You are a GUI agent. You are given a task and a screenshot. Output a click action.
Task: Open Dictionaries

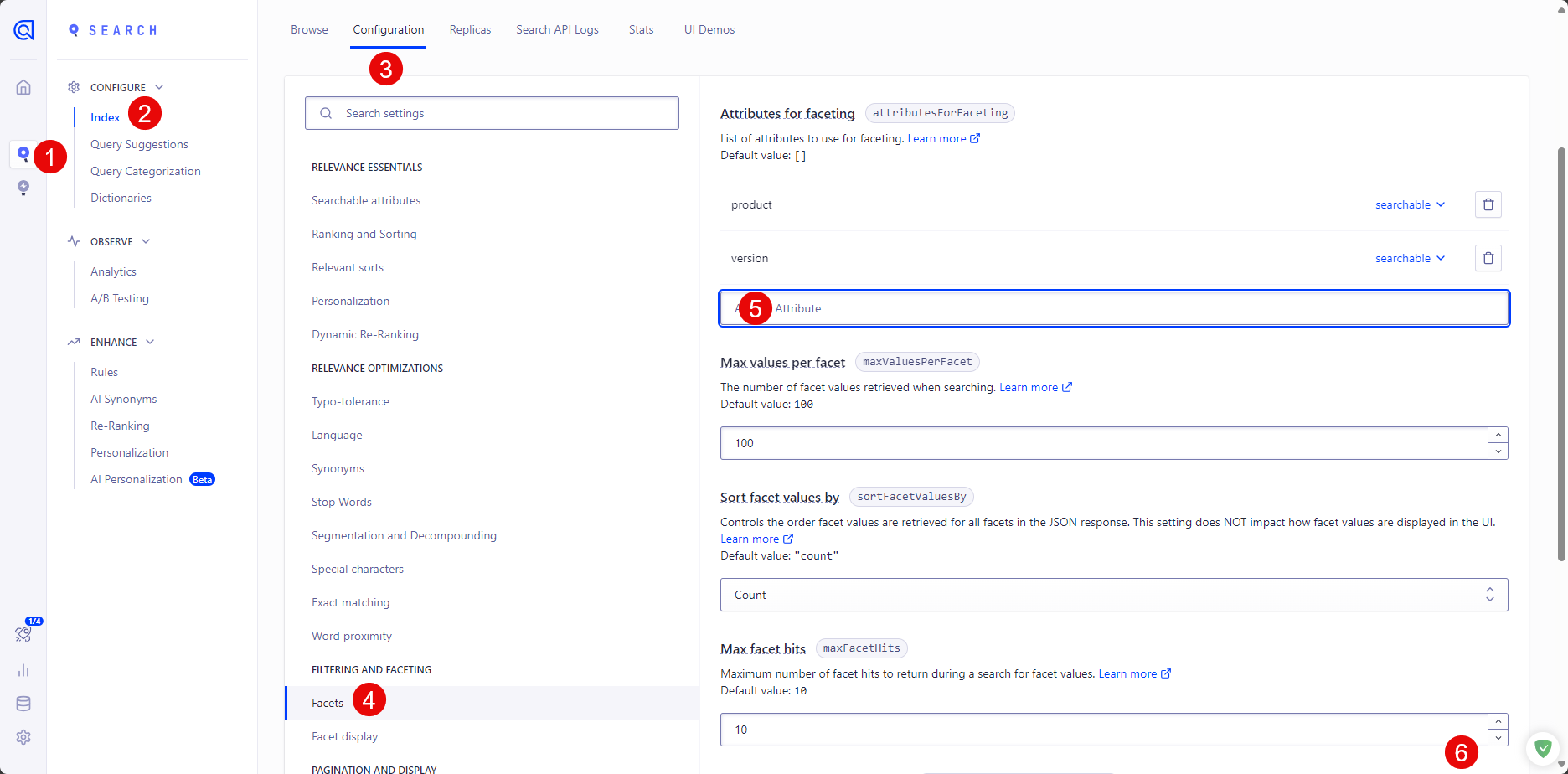tap(121, 198)
